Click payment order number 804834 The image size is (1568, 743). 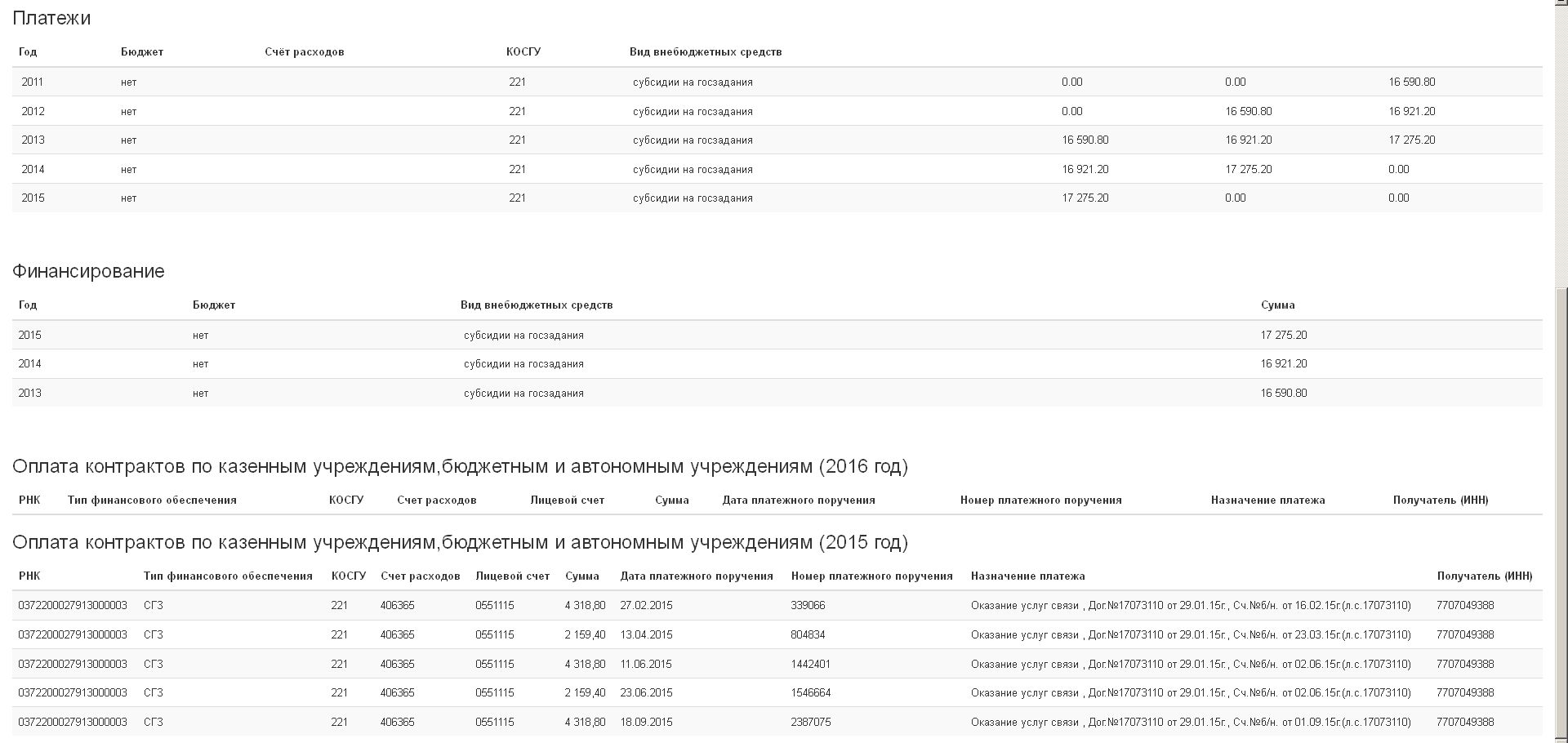coord(808,634)
